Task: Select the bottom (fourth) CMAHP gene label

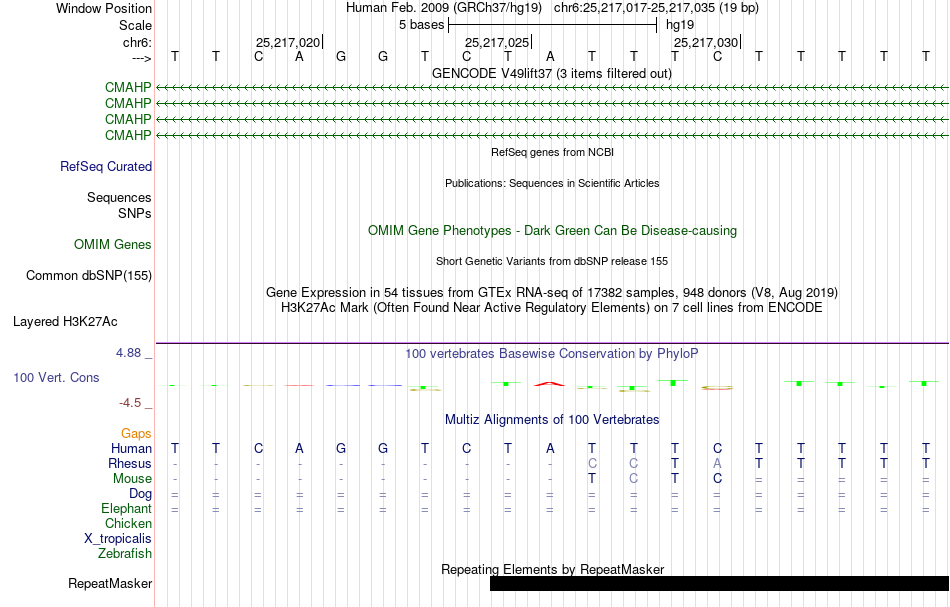Action: pyautogui.click(x=128, y=135)
